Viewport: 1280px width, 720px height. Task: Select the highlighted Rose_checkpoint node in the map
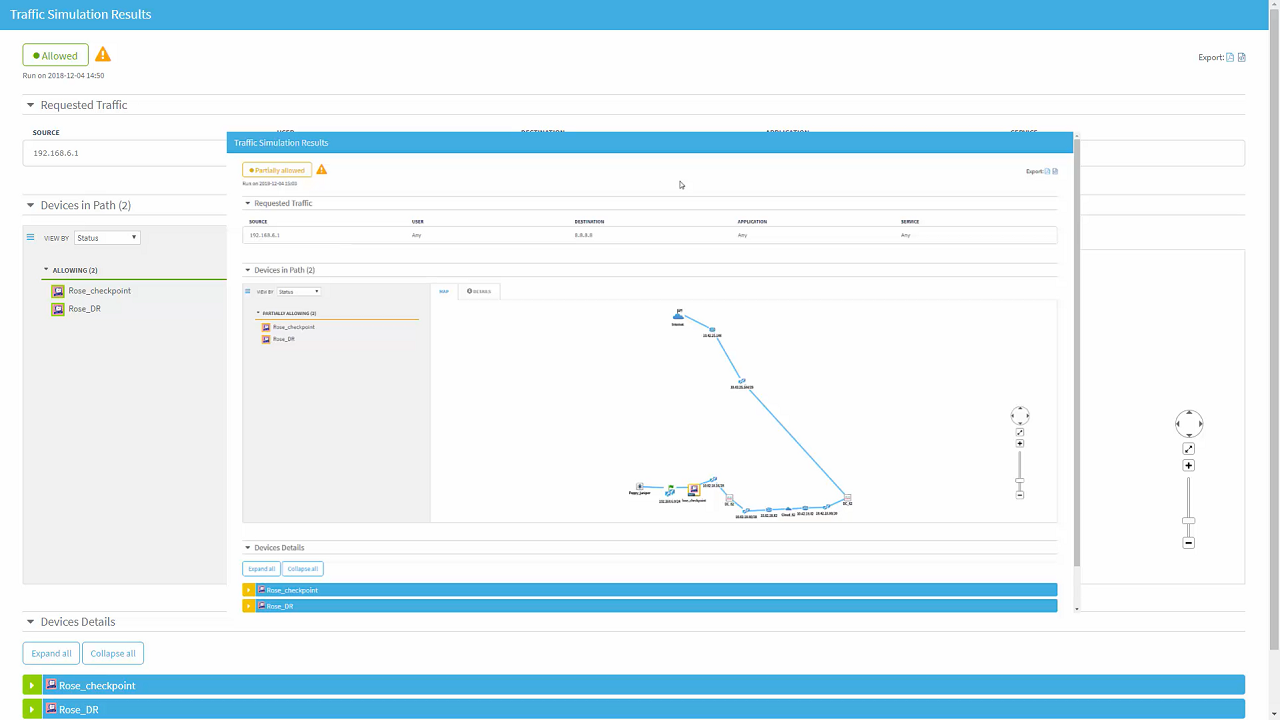pos(694,491)
